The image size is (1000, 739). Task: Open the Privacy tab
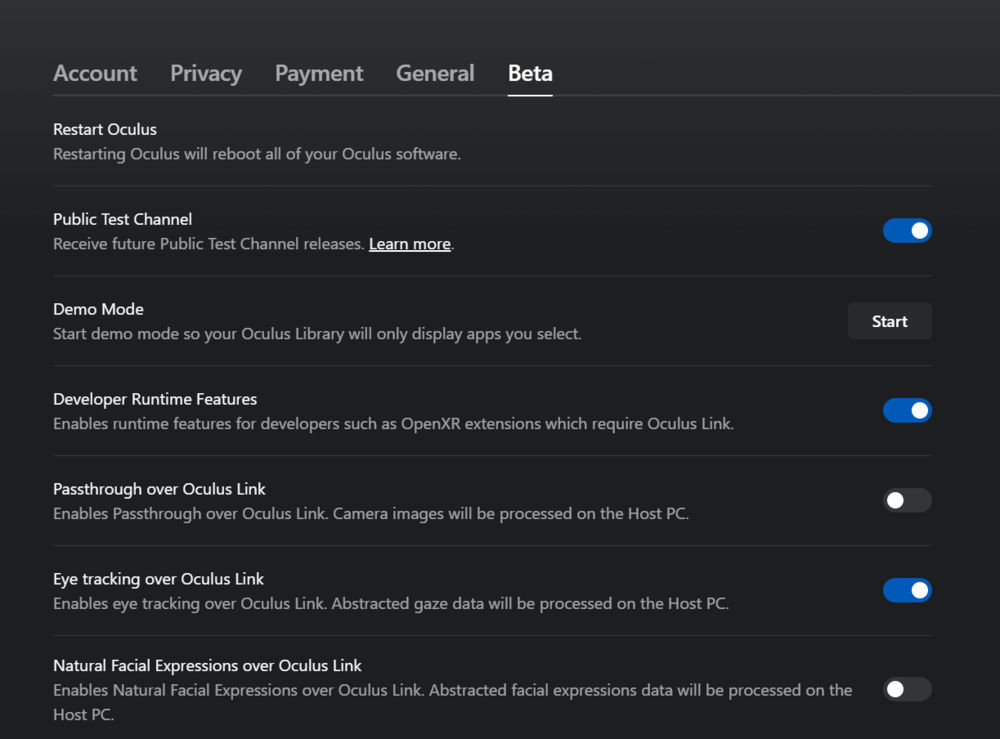(206, 73)
